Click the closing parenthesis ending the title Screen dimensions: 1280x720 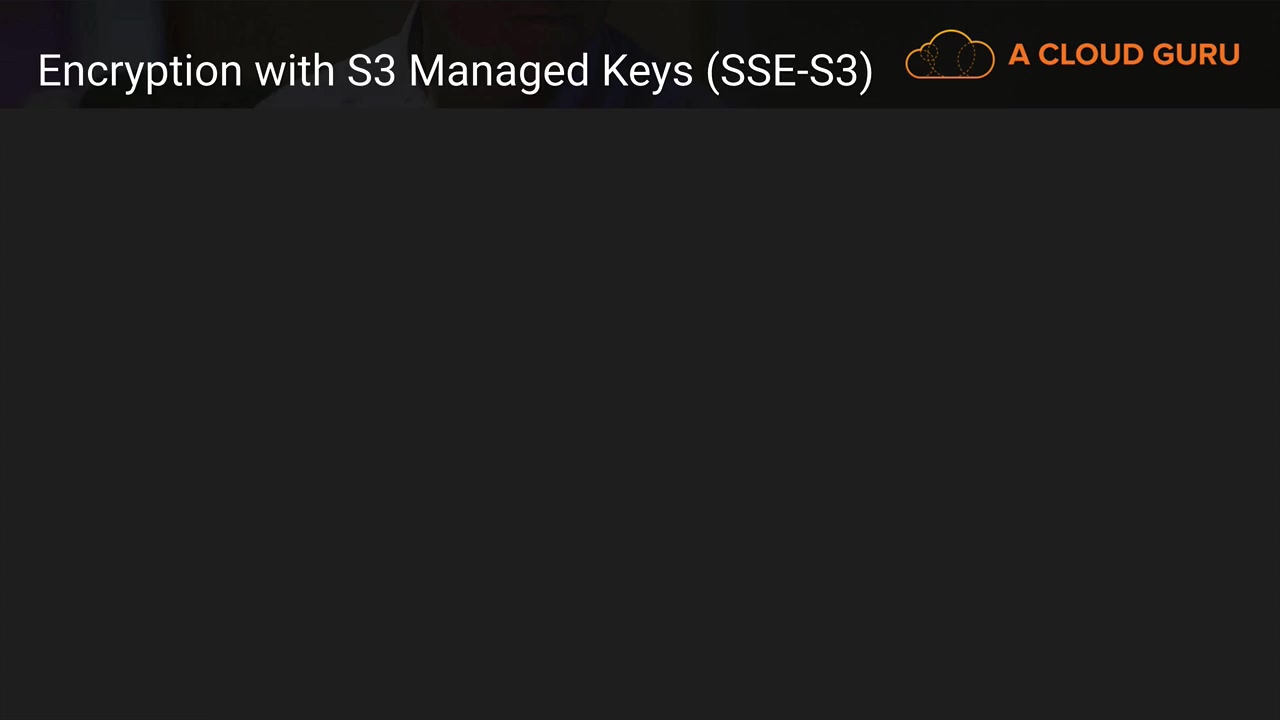point(866,72)
